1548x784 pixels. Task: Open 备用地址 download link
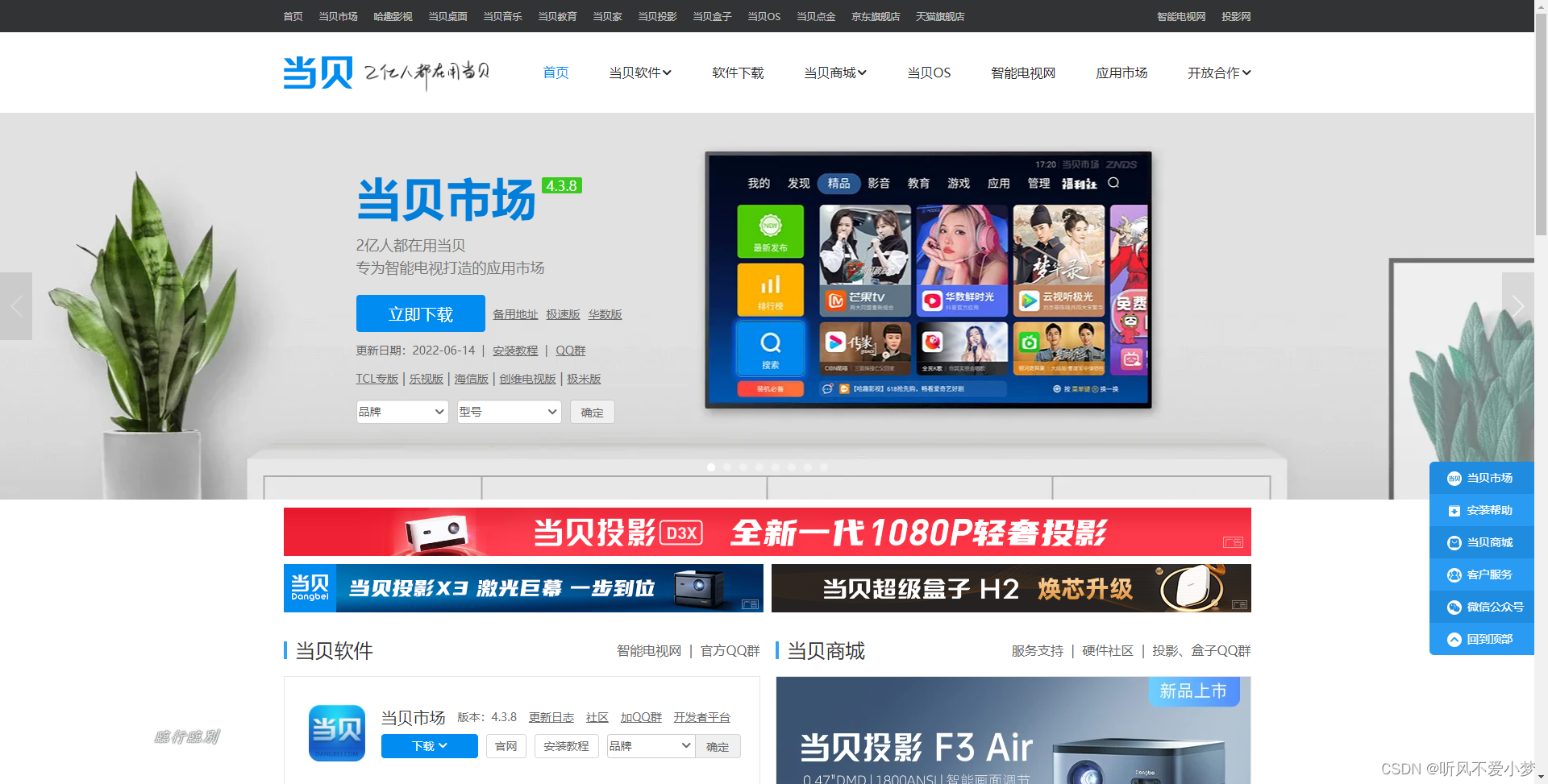click(x=515, y=314)
